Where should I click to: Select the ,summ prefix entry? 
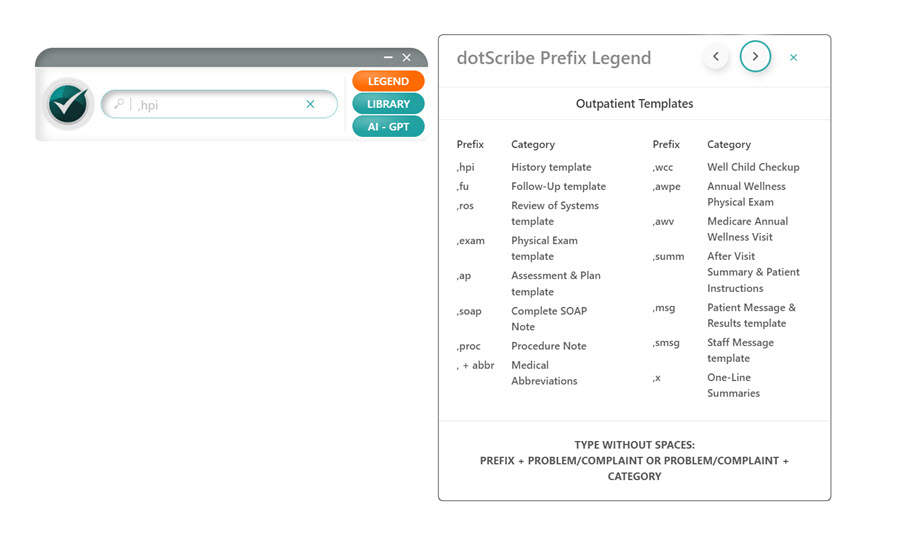click(668, 257)
